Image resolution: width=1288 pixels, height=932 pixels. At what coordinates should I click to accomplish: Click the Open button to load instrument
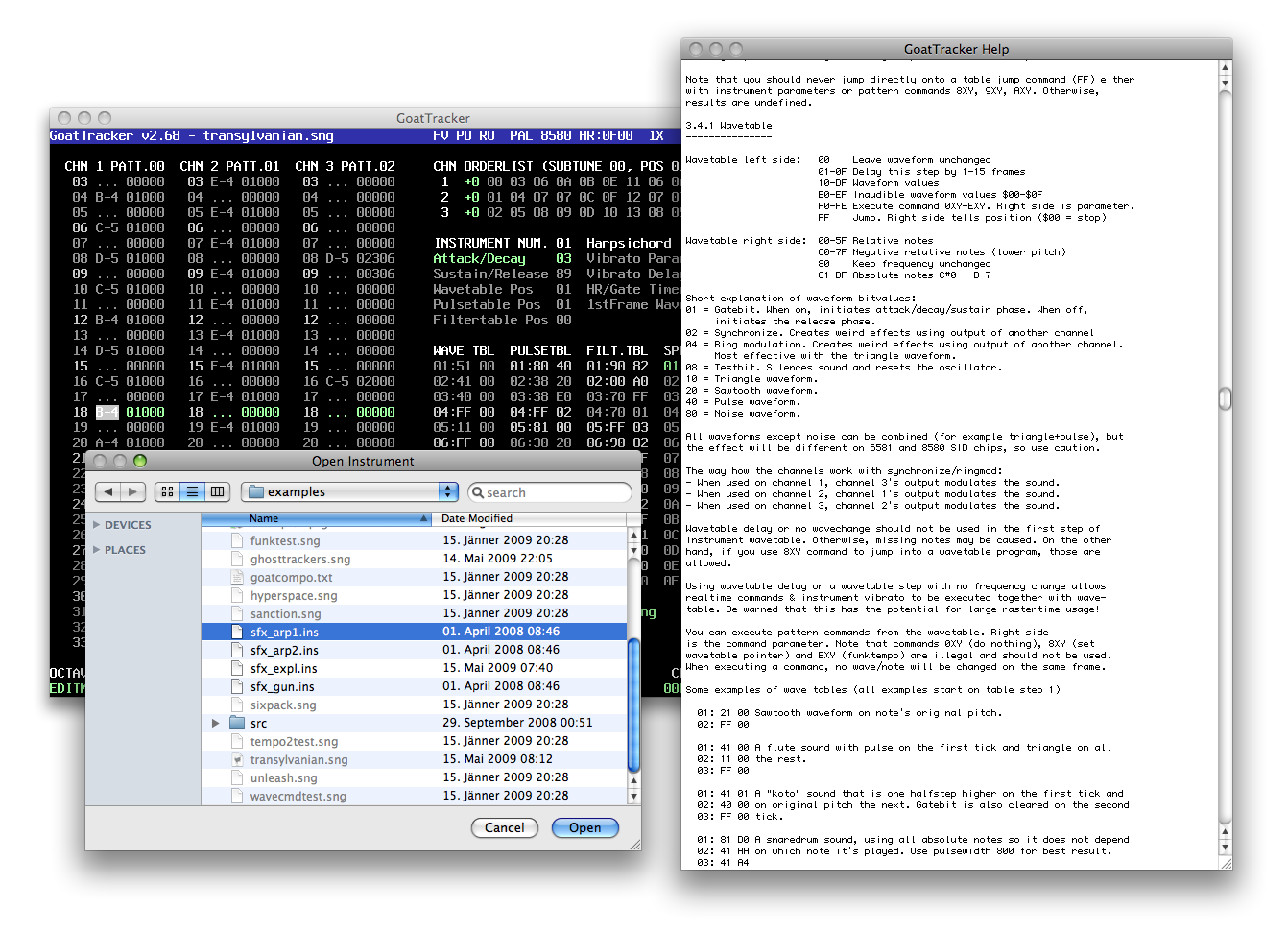[585, 827]
